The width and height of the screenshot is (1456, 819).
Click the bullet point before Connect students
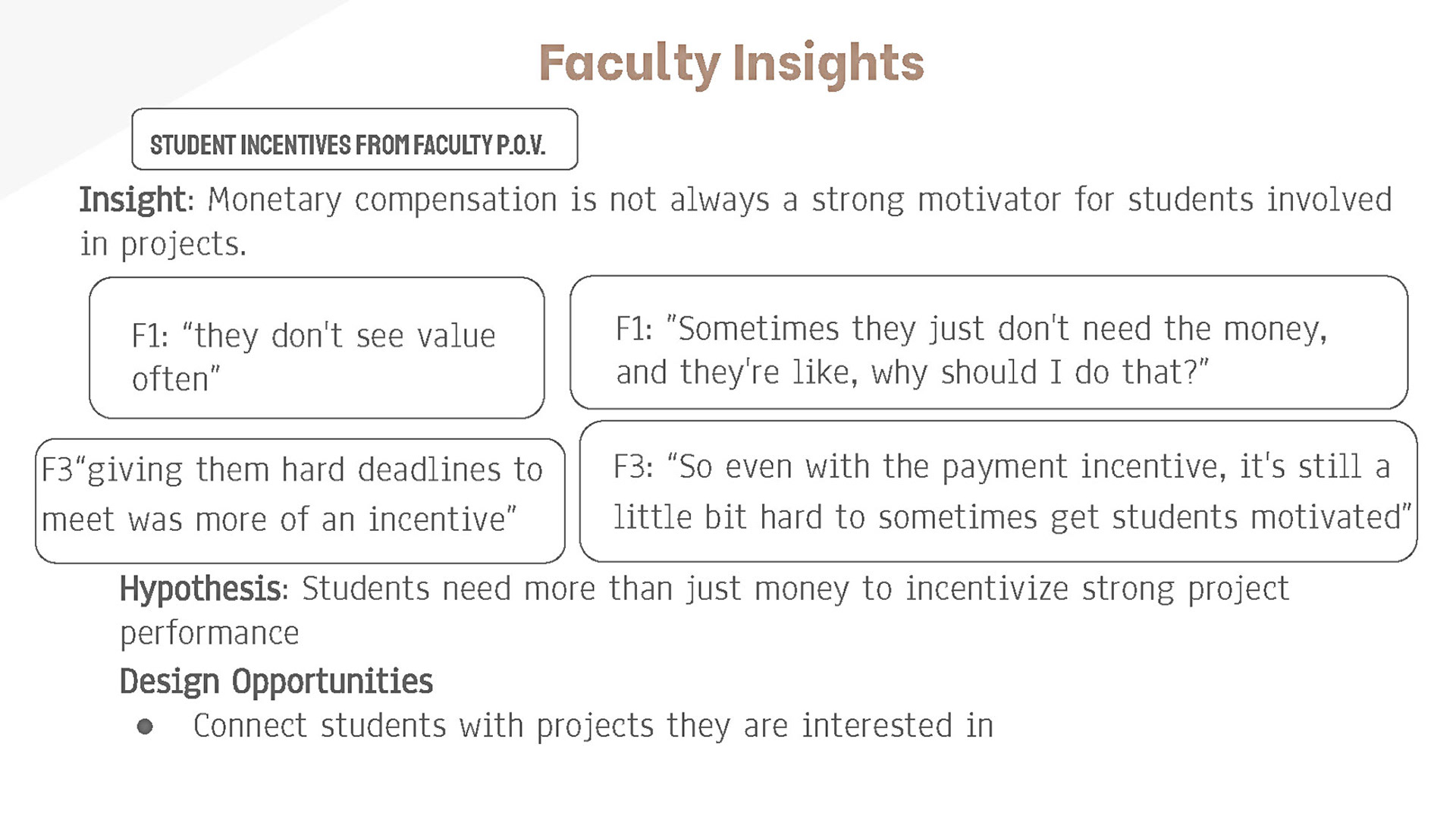point(145,727)
